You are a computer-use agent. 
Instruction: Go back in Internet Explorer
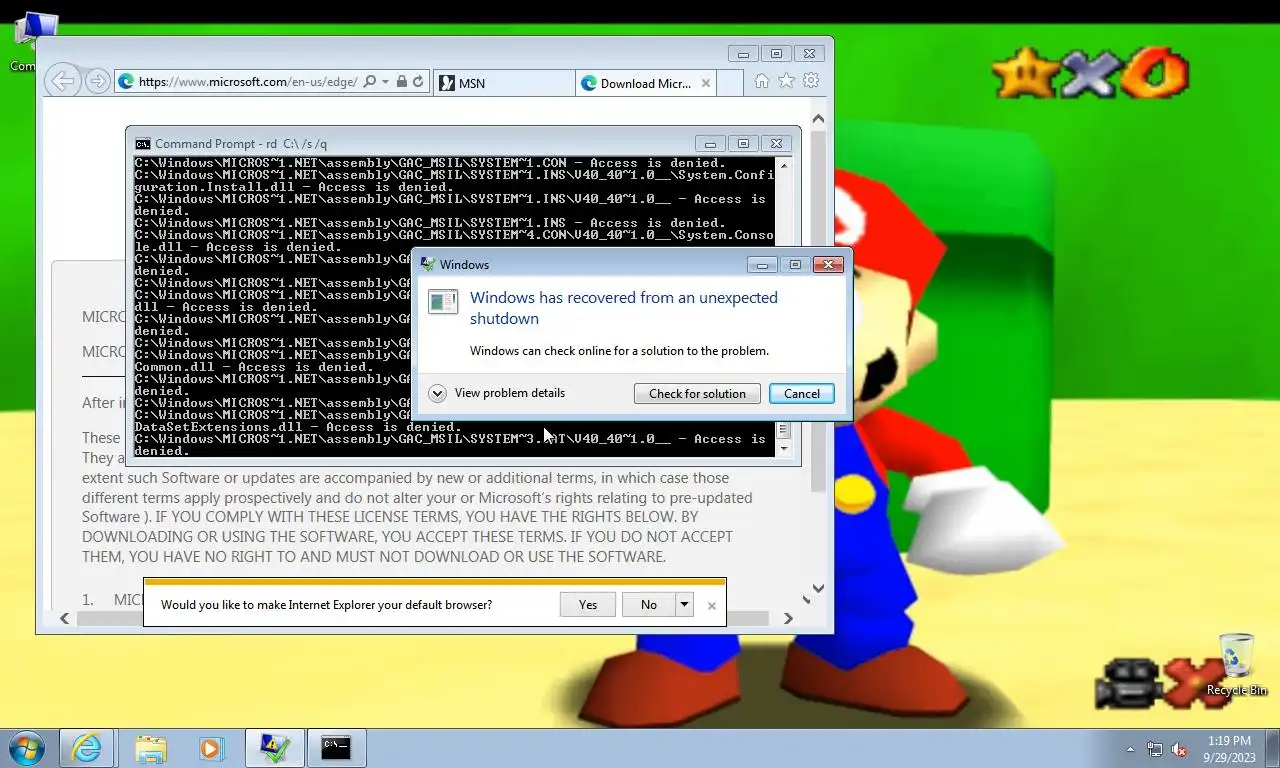click(x=63, y=82)
